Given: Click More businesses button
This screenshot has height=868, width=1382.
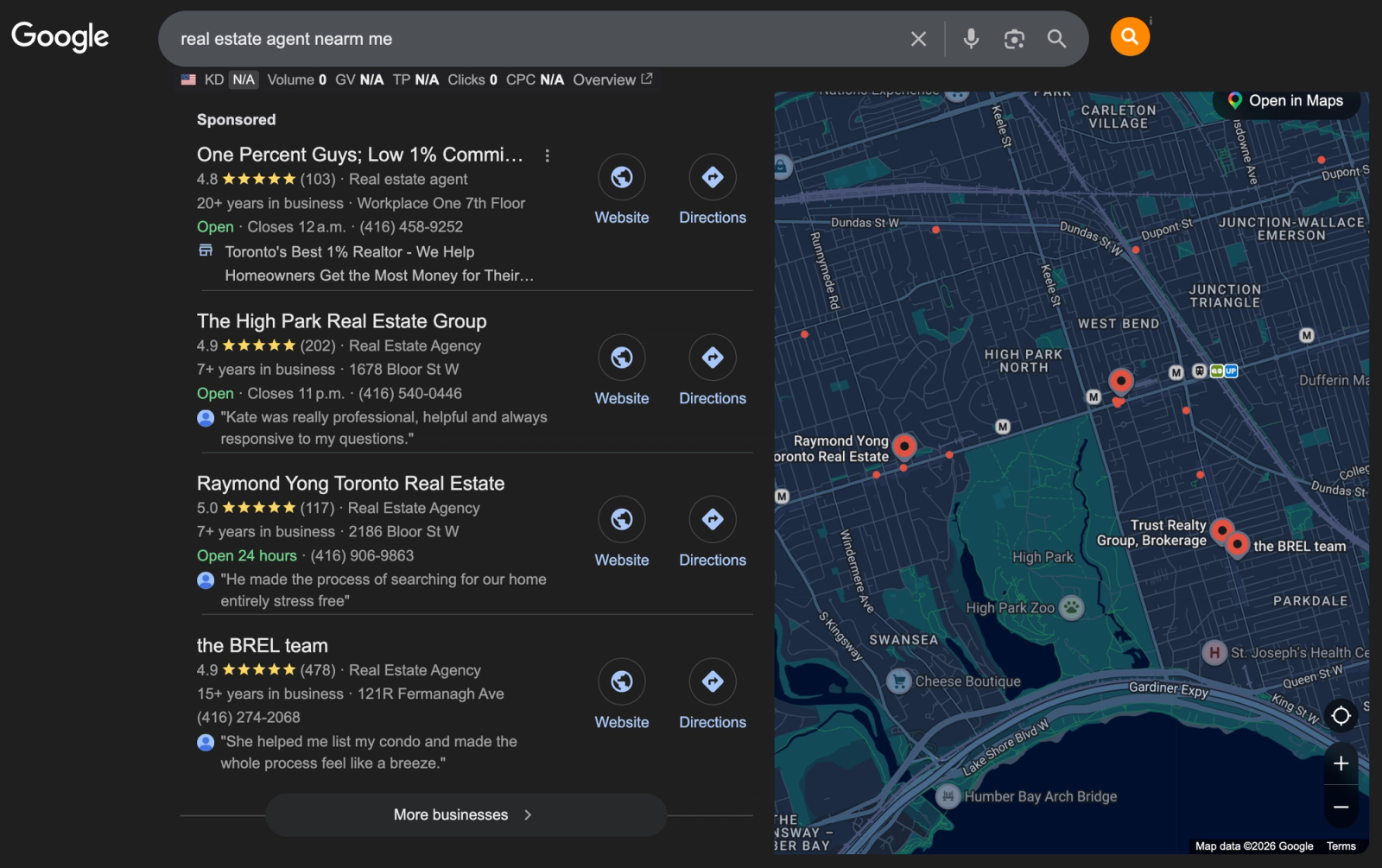Looking at the screenshot, I should (x=466, y=814).
